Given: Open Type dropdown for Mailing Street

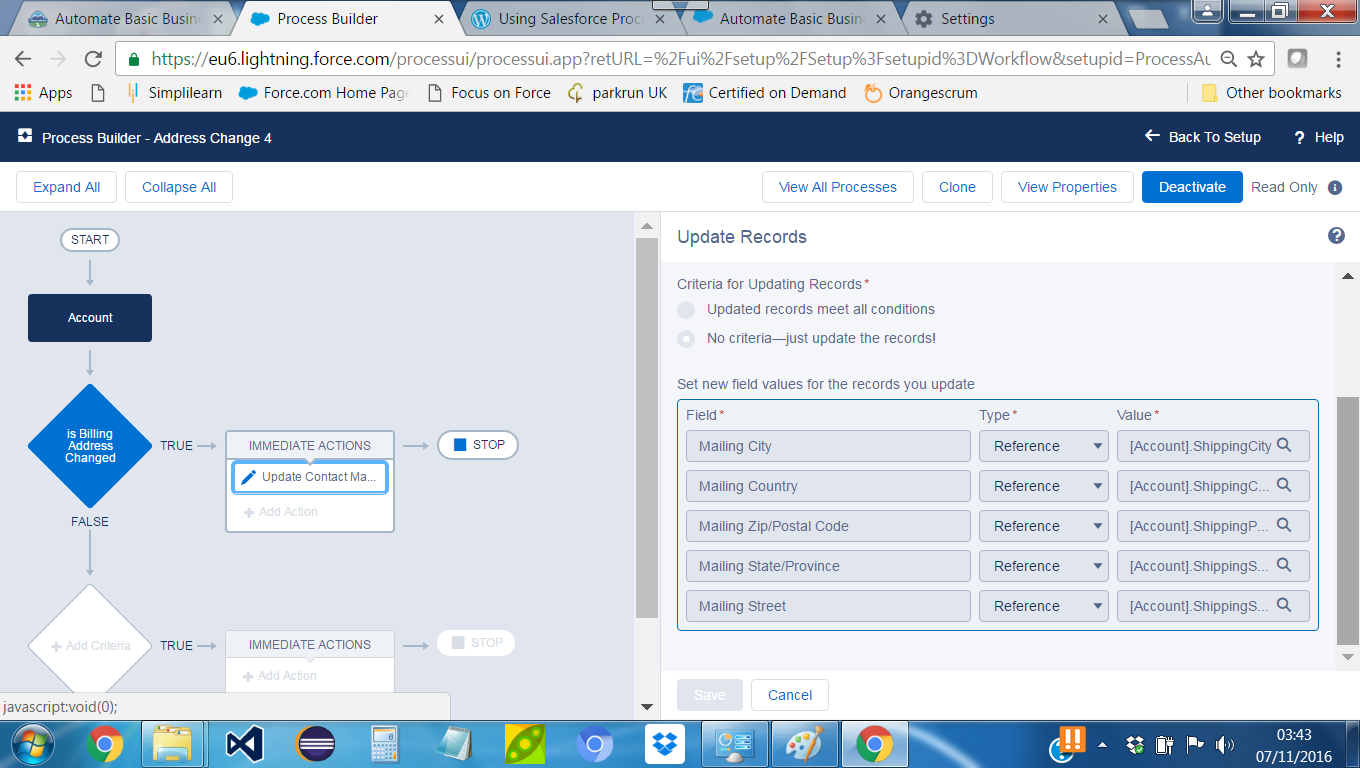Looking at the screenshot, I should point(1044,606).
